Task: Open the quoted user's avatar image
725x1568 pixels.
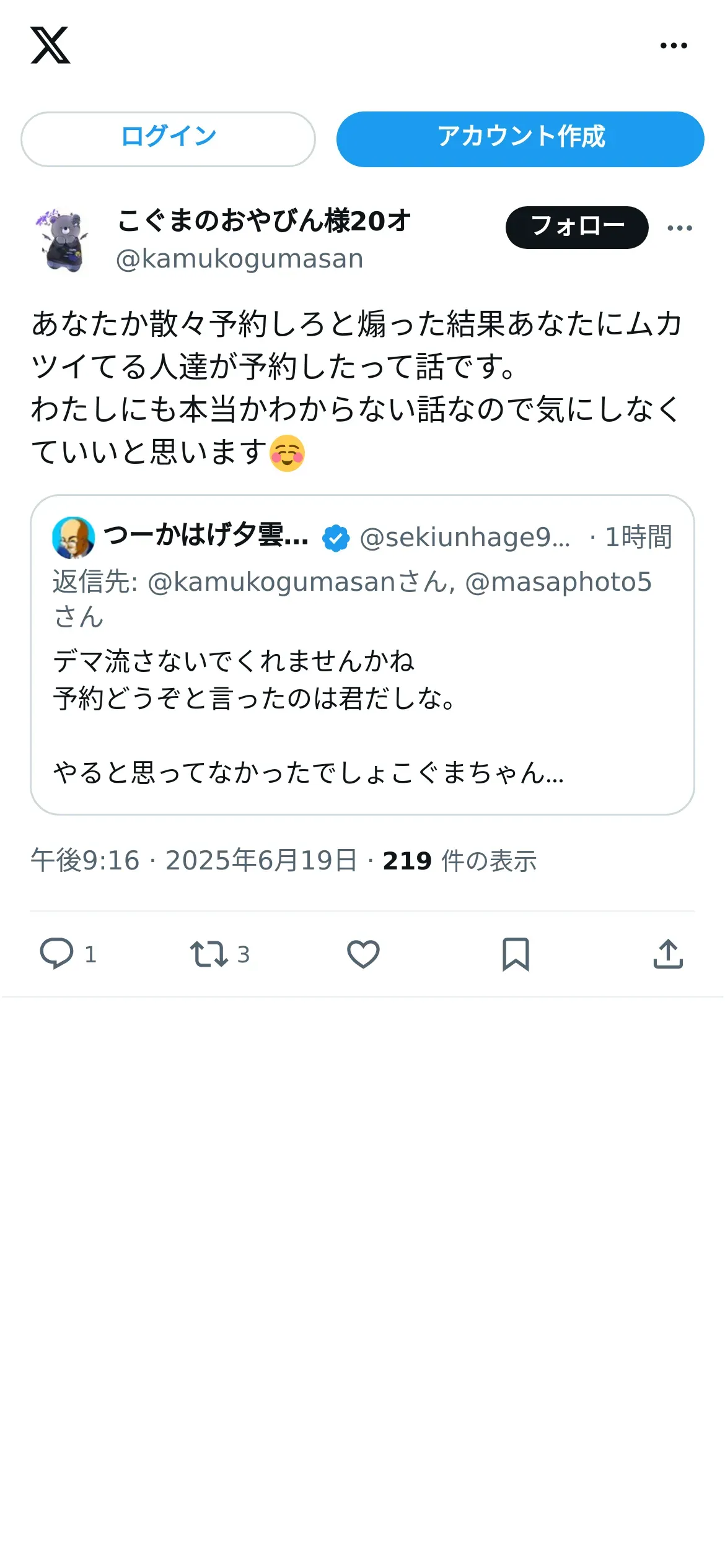Action: pos(74,538)
